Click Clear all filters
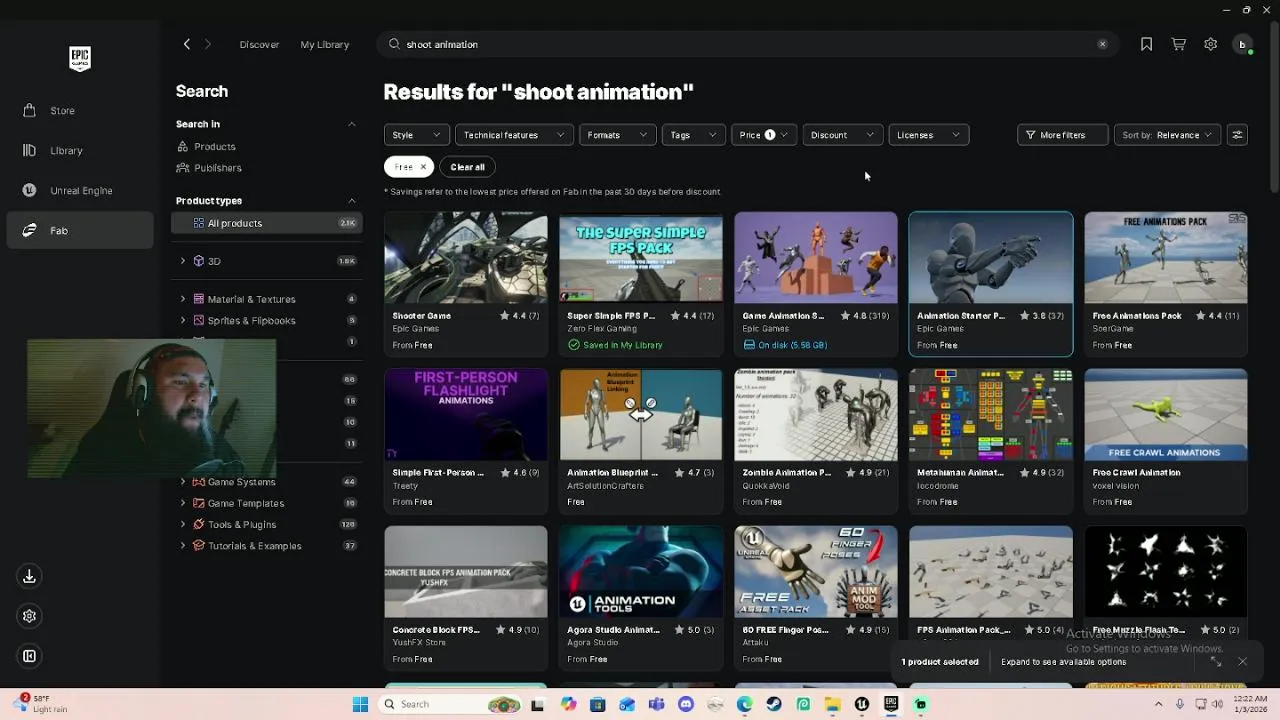 (467, 167)
